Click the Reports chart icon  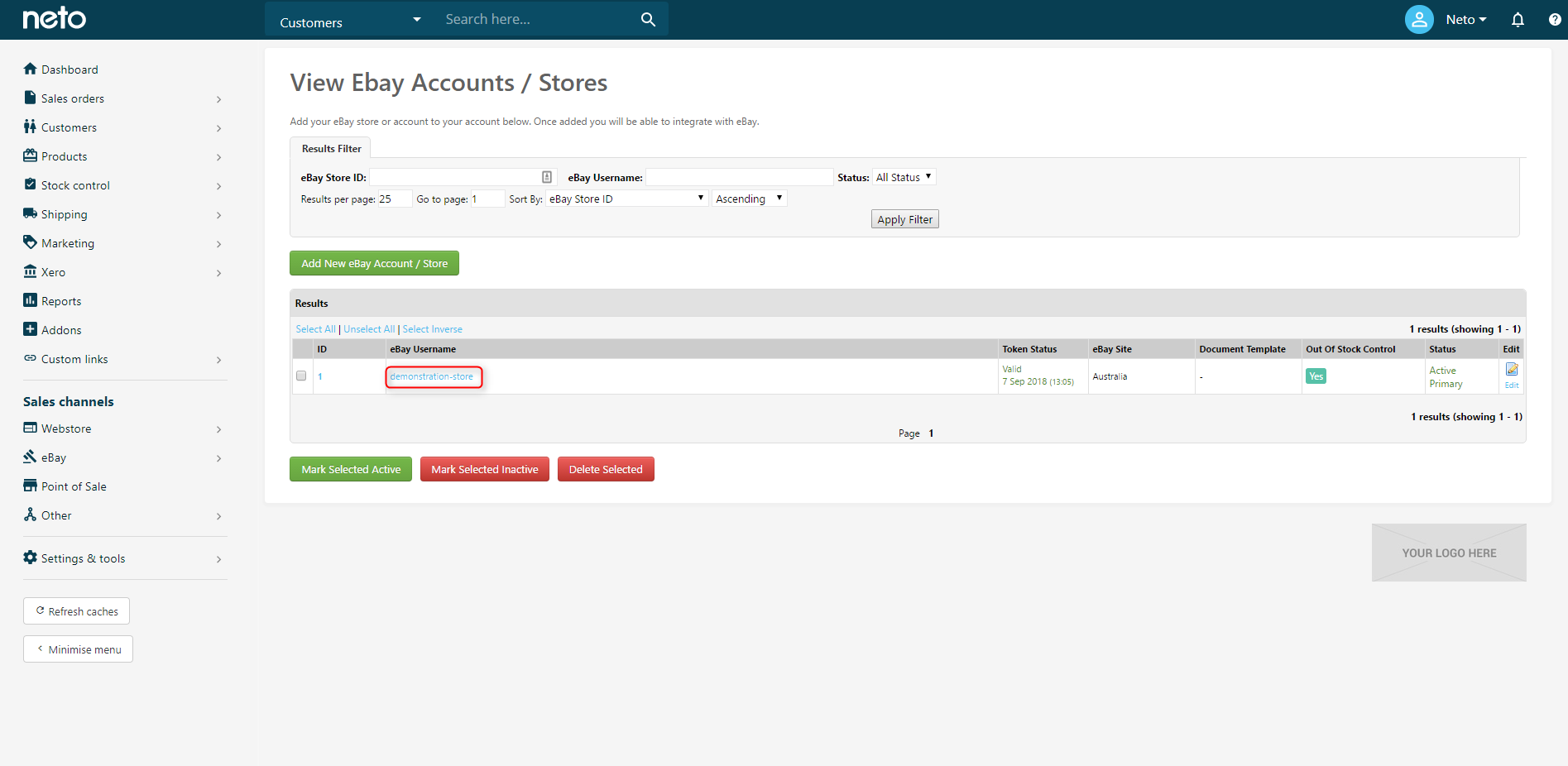pyautogui.click(x=31, y=300)
